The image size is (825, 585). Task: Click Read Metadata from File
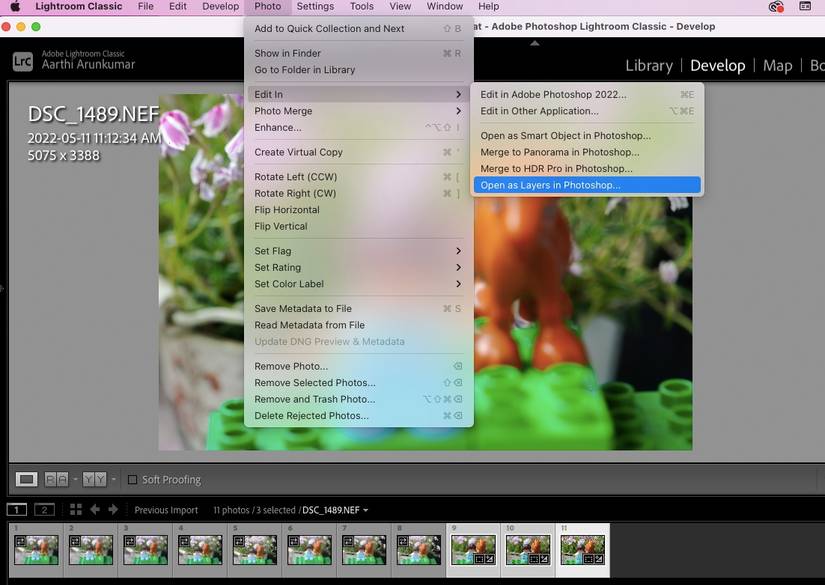tap(358, 325)
